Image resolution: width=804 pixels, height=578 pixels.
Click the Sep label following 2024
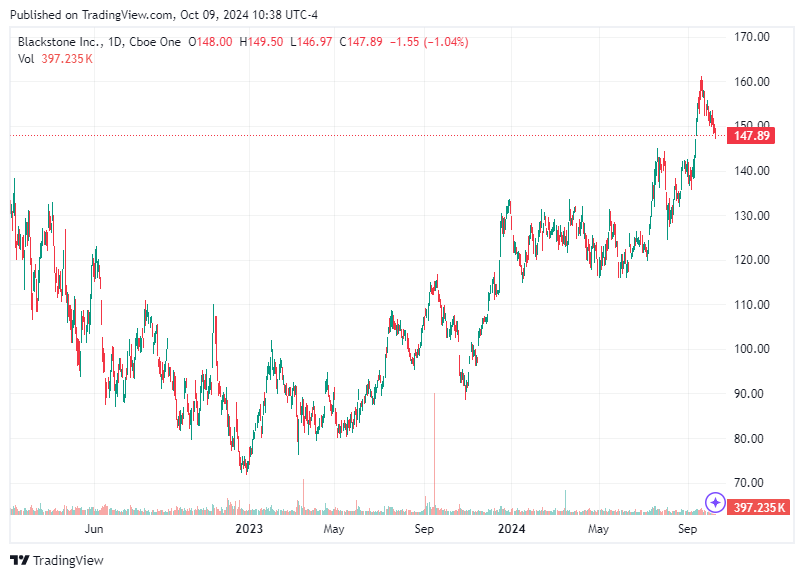[687, 529]
